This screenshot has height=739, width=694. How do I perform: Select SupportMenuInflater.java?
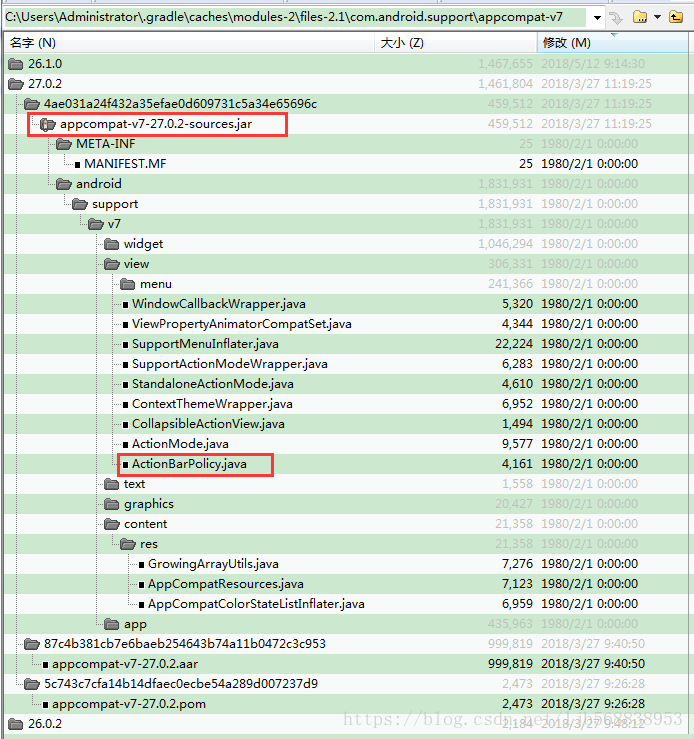[x=205, y=344]
